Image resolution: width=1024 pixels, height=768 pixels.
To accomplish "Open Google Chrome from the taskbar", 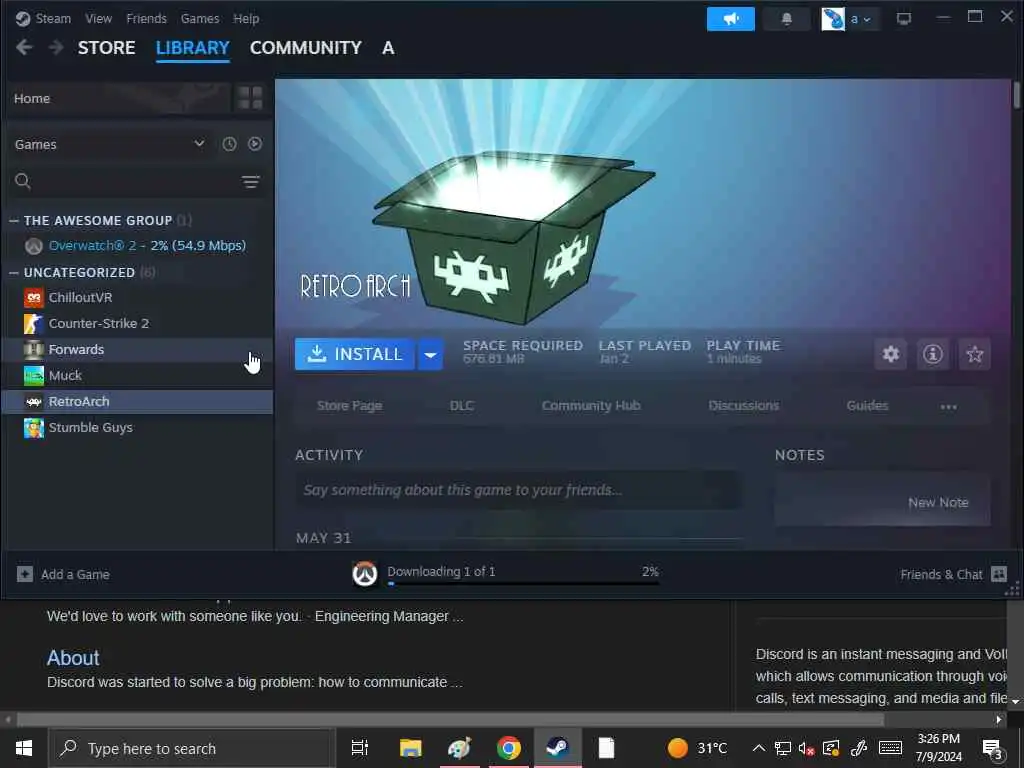I will pos(508,748).
